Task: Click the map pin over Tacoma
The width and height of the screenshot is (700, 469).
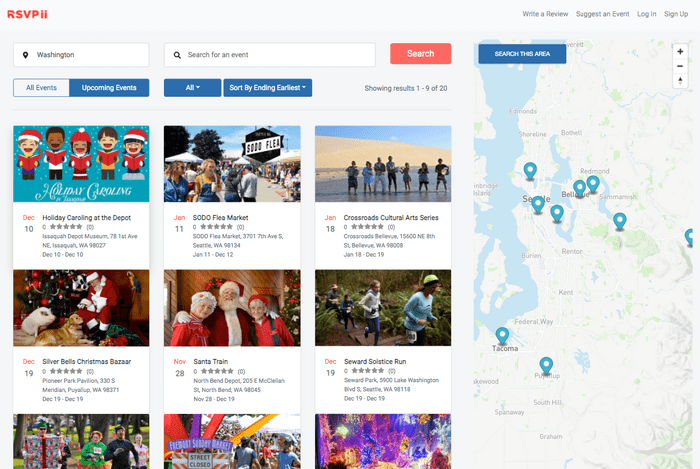Action: (x=502, y=336)
